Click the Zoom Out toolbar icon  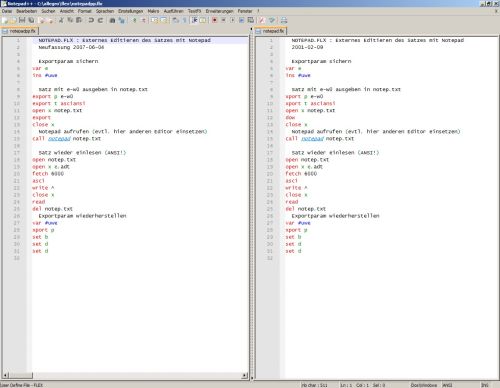[144, 20]
